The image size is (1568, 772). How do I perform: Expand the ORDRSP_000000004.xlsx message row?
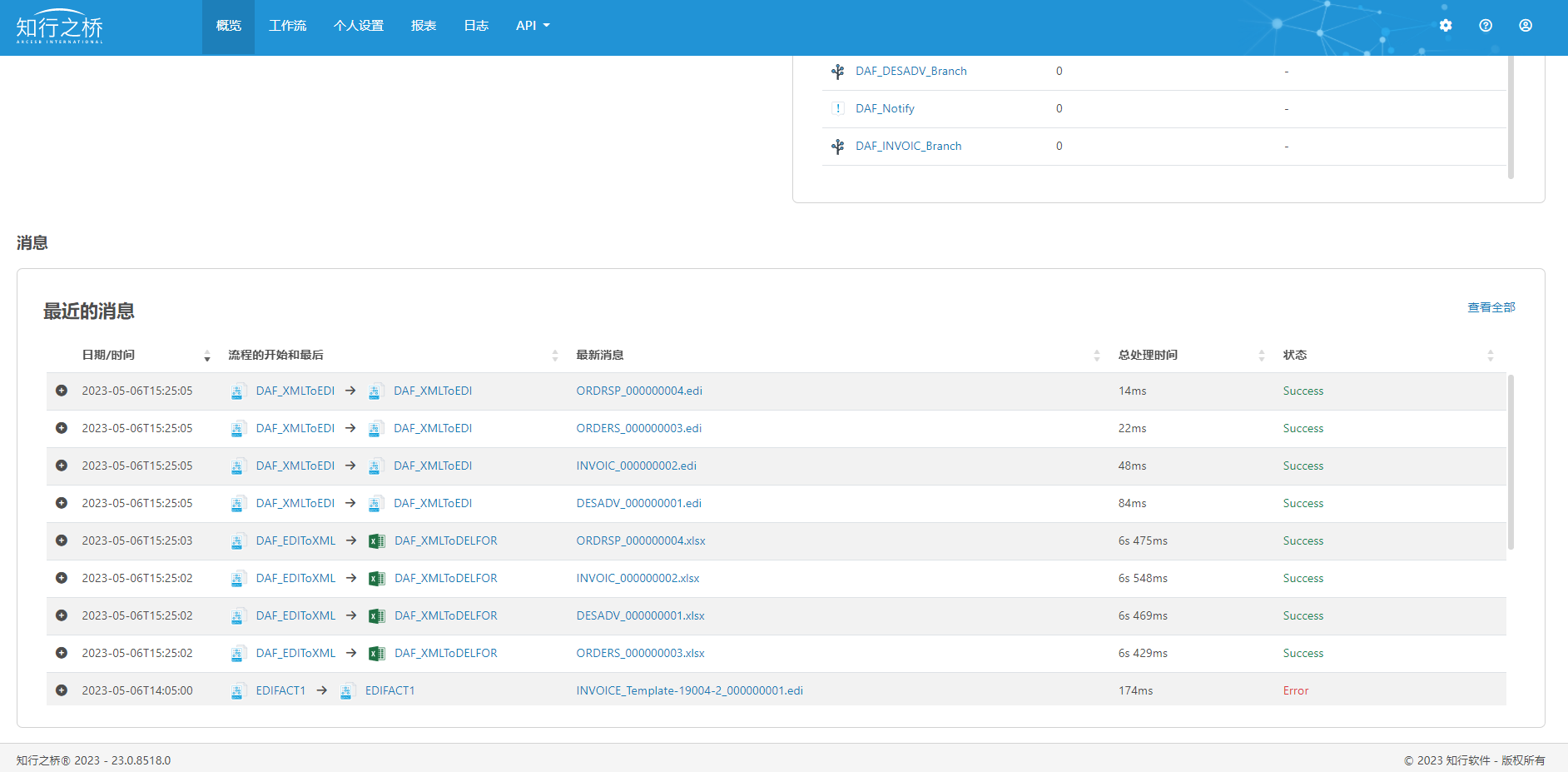coord(62,540)
